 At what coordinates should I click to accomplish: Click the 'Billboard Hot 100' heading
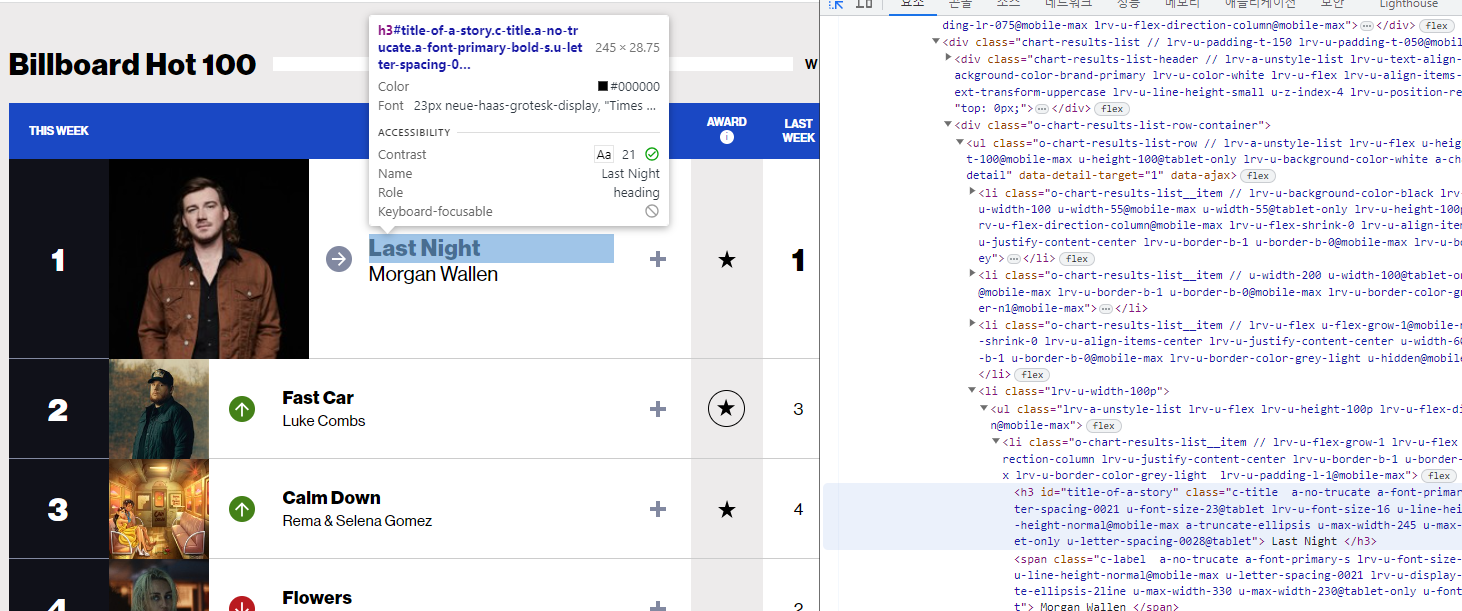pyautogui.click(x=132, y=65)
